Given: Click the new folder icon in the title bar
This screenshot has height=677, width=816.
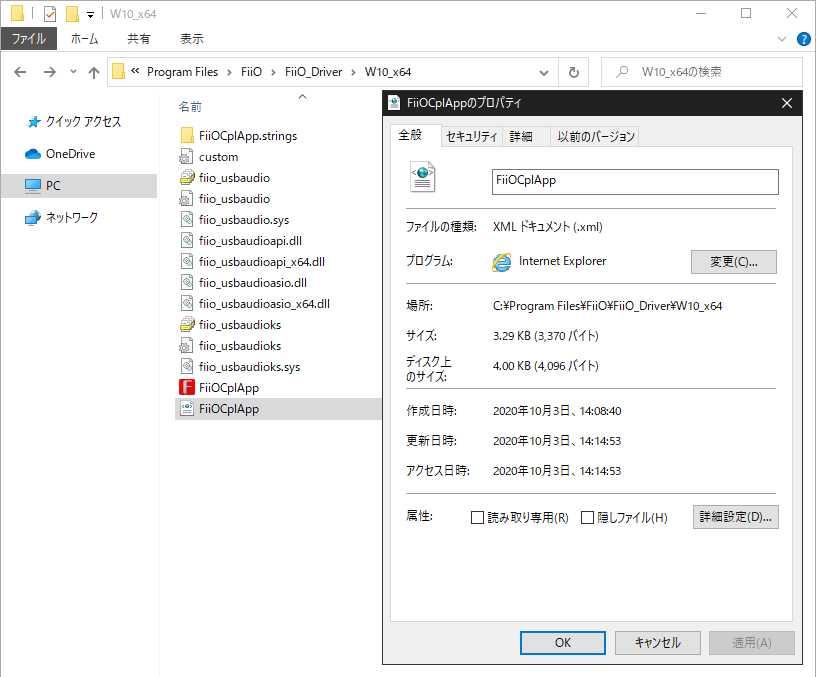Looking at the screenshot, I should click(x=72, y=14).
